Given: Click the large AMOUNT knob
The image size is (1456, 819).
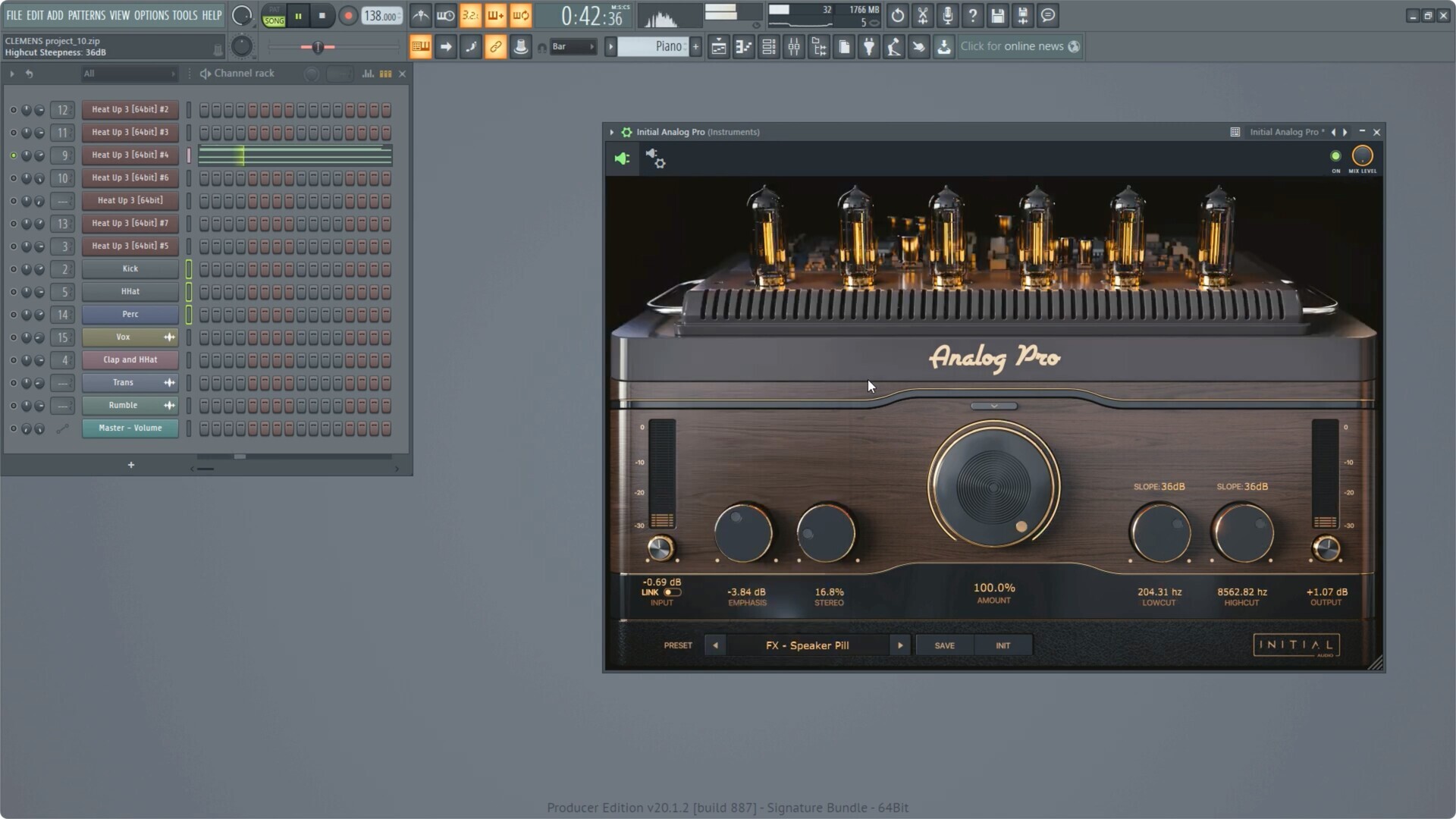Looking at the screenshot, I should 993,485.
